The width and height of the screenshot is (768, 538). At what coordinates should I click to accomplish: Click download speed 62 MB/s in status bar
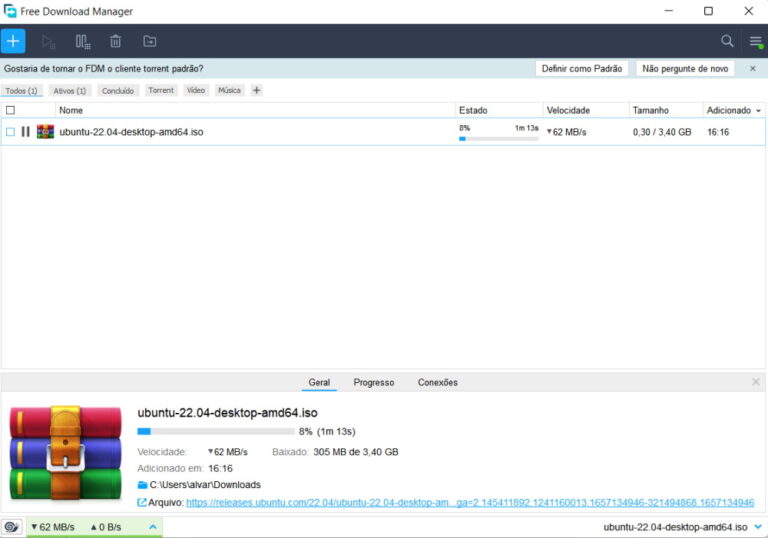(53, 527)
